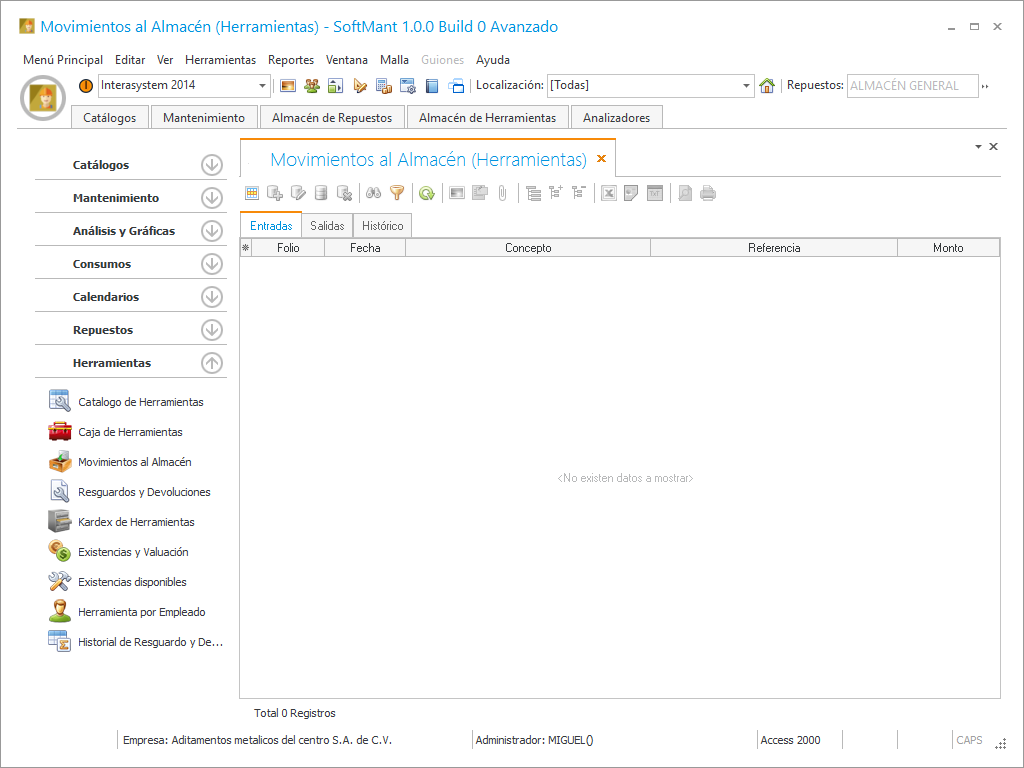
Task: Collapse the Herramientas sidebar section
Action: click(x=211, y=363)
